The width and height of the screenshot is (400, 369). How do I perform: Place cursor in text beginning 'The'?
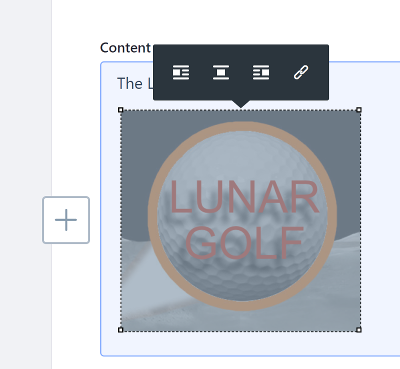[x=134, y=83]
